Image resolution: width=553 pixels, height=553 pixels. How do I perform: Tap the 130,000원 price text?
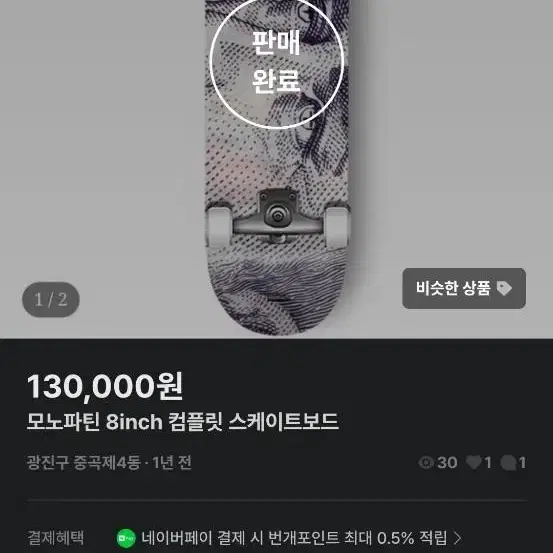(105, 386)
